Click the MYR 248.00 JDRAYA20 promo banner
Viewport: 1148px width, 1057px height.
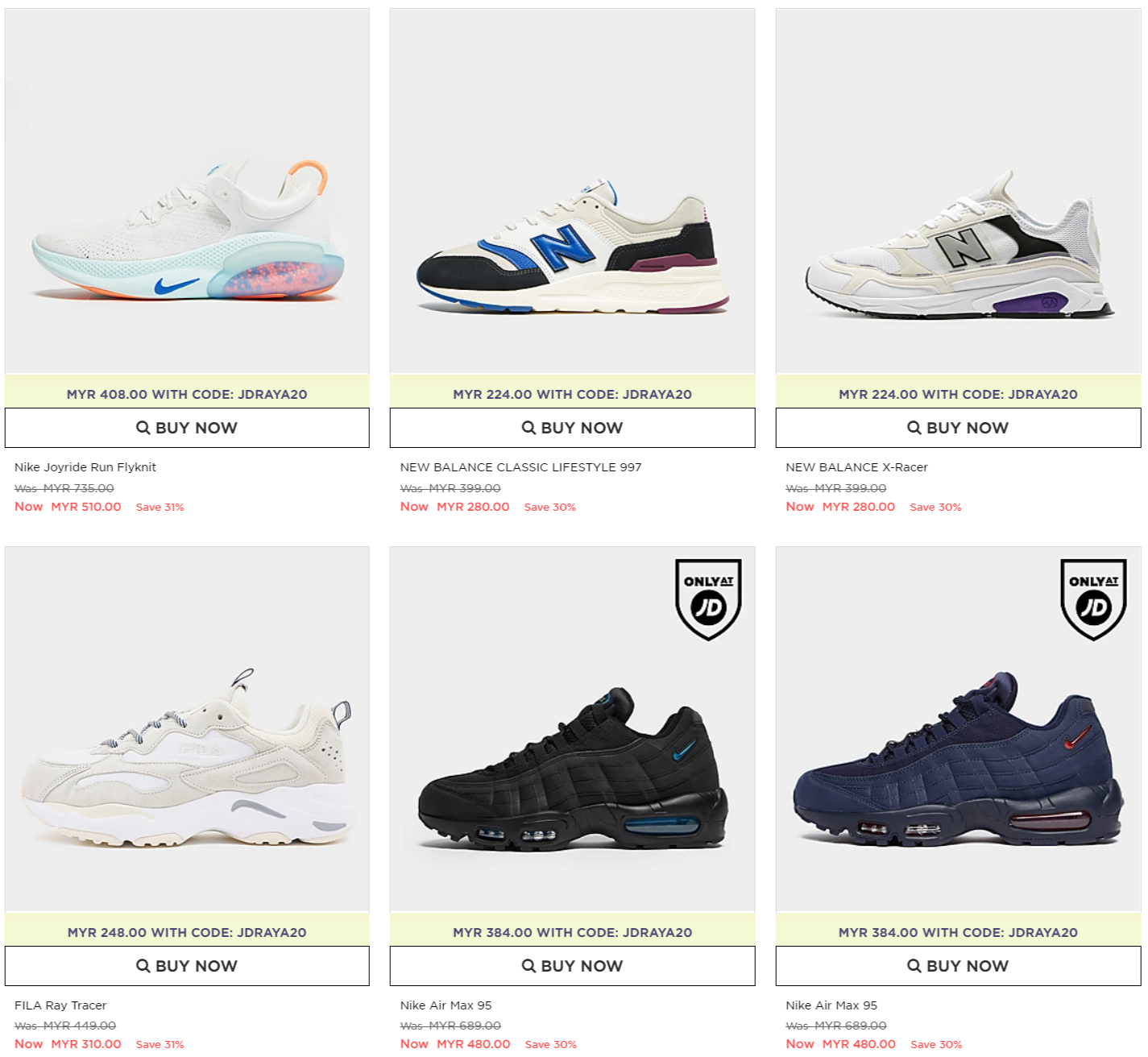pos(187,932)
